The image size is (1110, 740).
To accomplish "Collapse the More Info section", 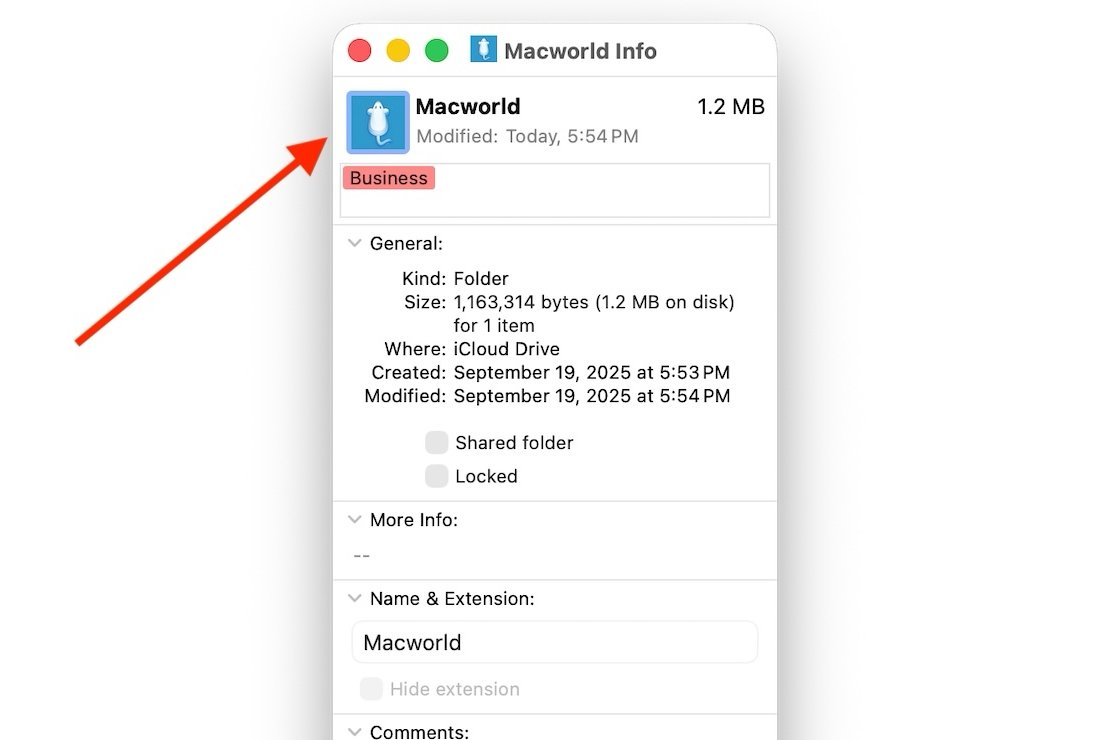I will coord(354,520).
